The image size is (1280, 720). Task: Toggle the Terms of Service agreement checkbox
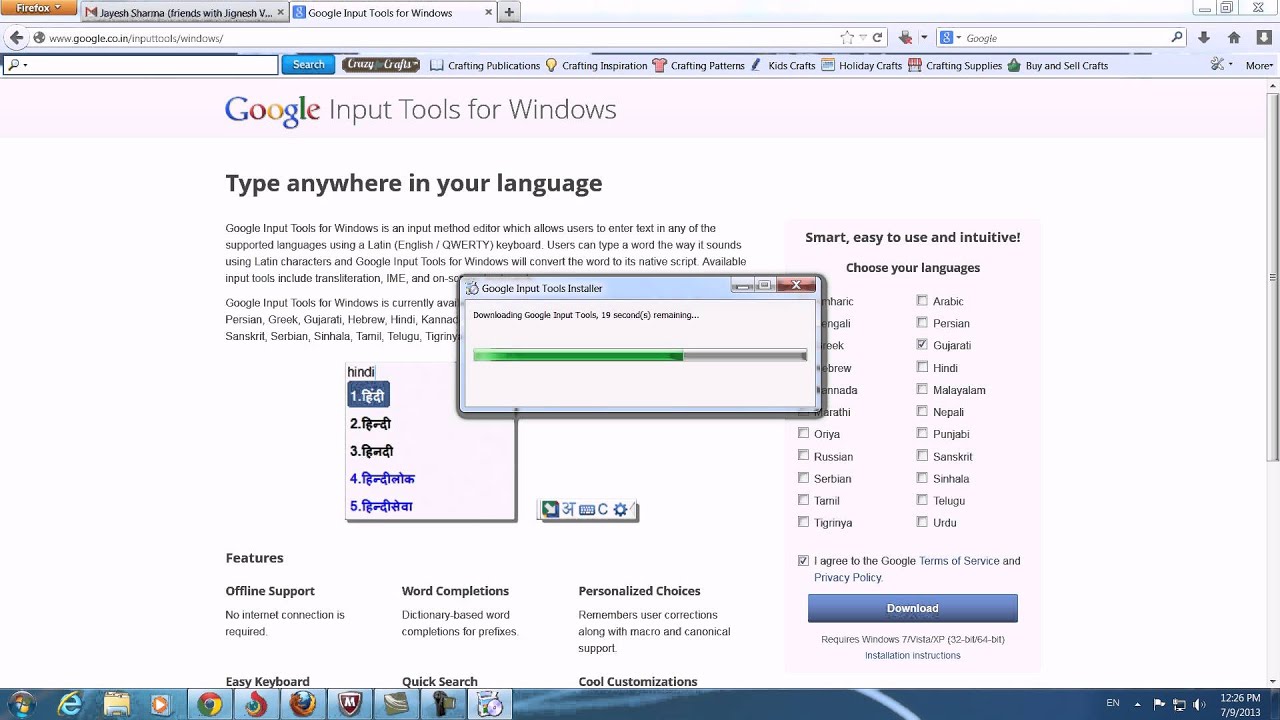tap(803, 561)
